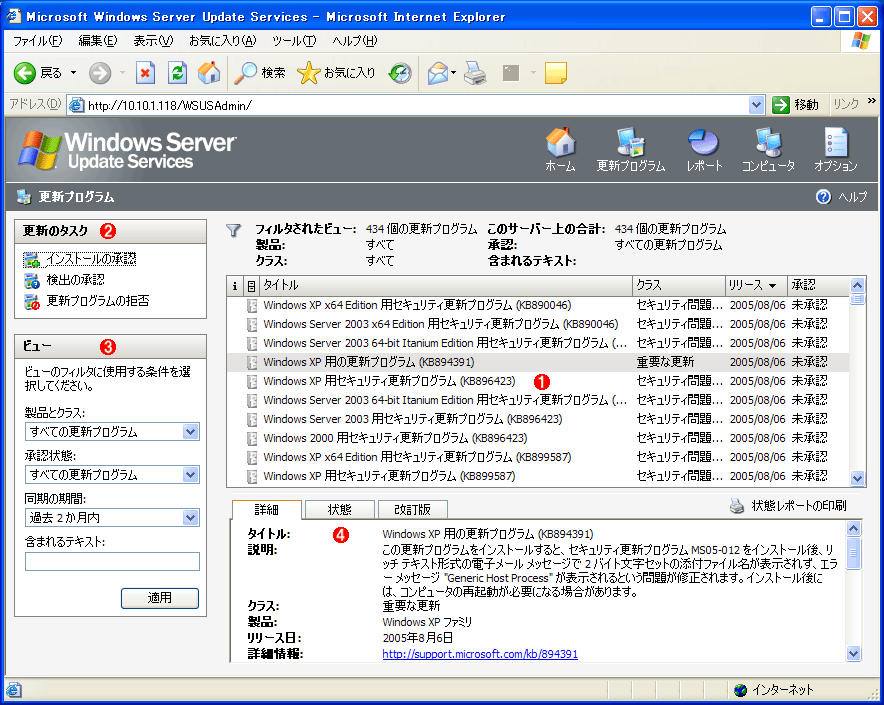This screenshot has height=705, width=884.
Task: Click the yellow note toolbar icon
Action: pos(555,73)
